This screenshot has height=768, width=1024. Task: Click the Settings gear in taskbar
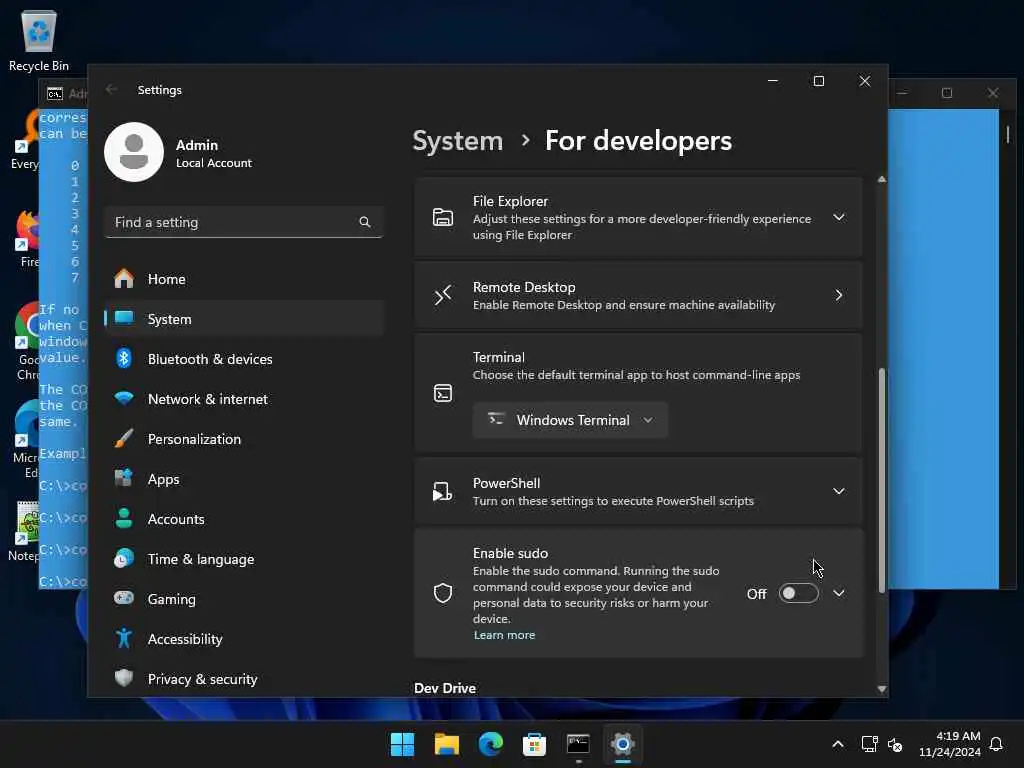click(x=622, y=744)
